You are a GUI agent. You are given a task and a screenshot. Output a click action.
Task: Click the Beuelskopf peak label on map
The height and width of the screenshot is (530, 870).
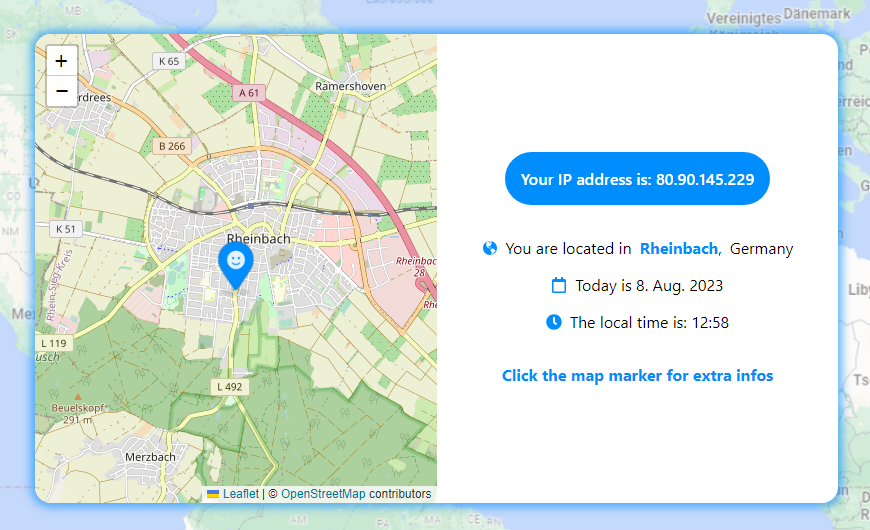click(78, 408)
